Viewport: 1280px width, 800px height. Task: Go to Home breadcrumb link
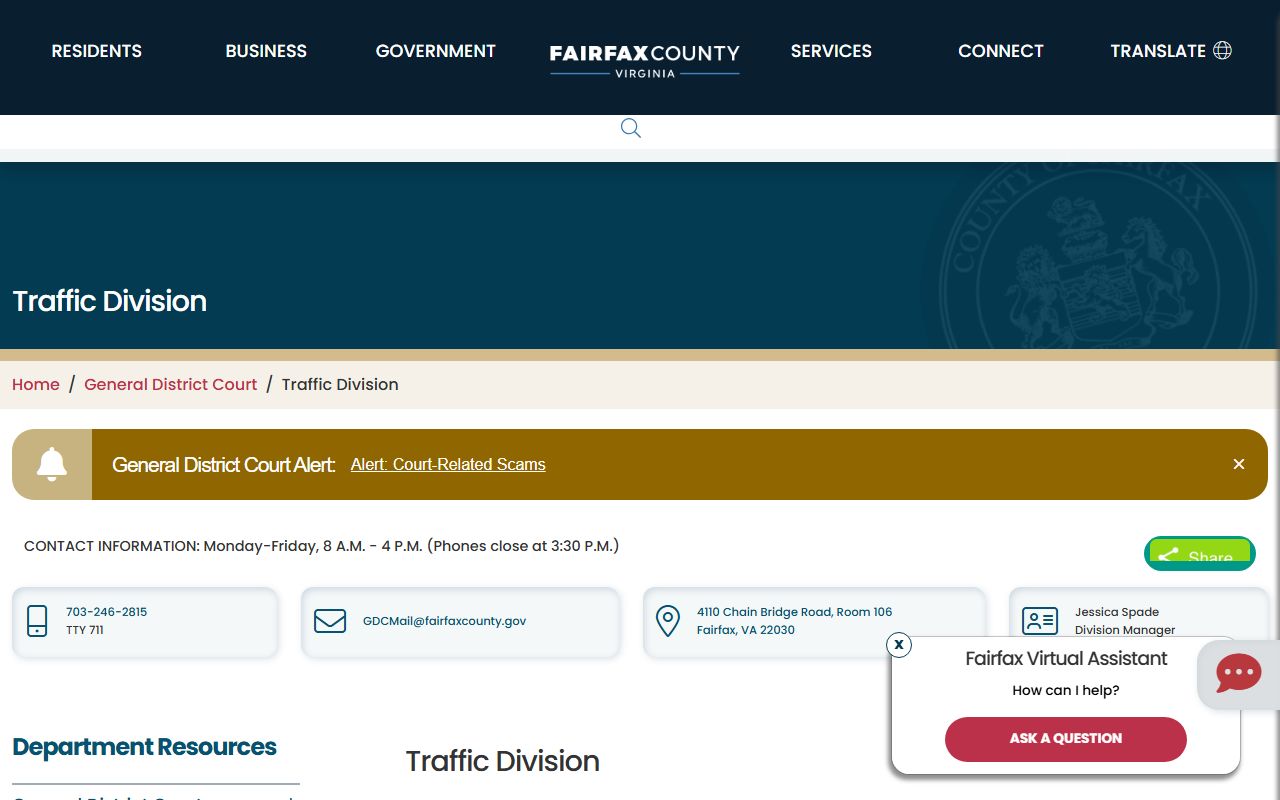coord(36,384)
